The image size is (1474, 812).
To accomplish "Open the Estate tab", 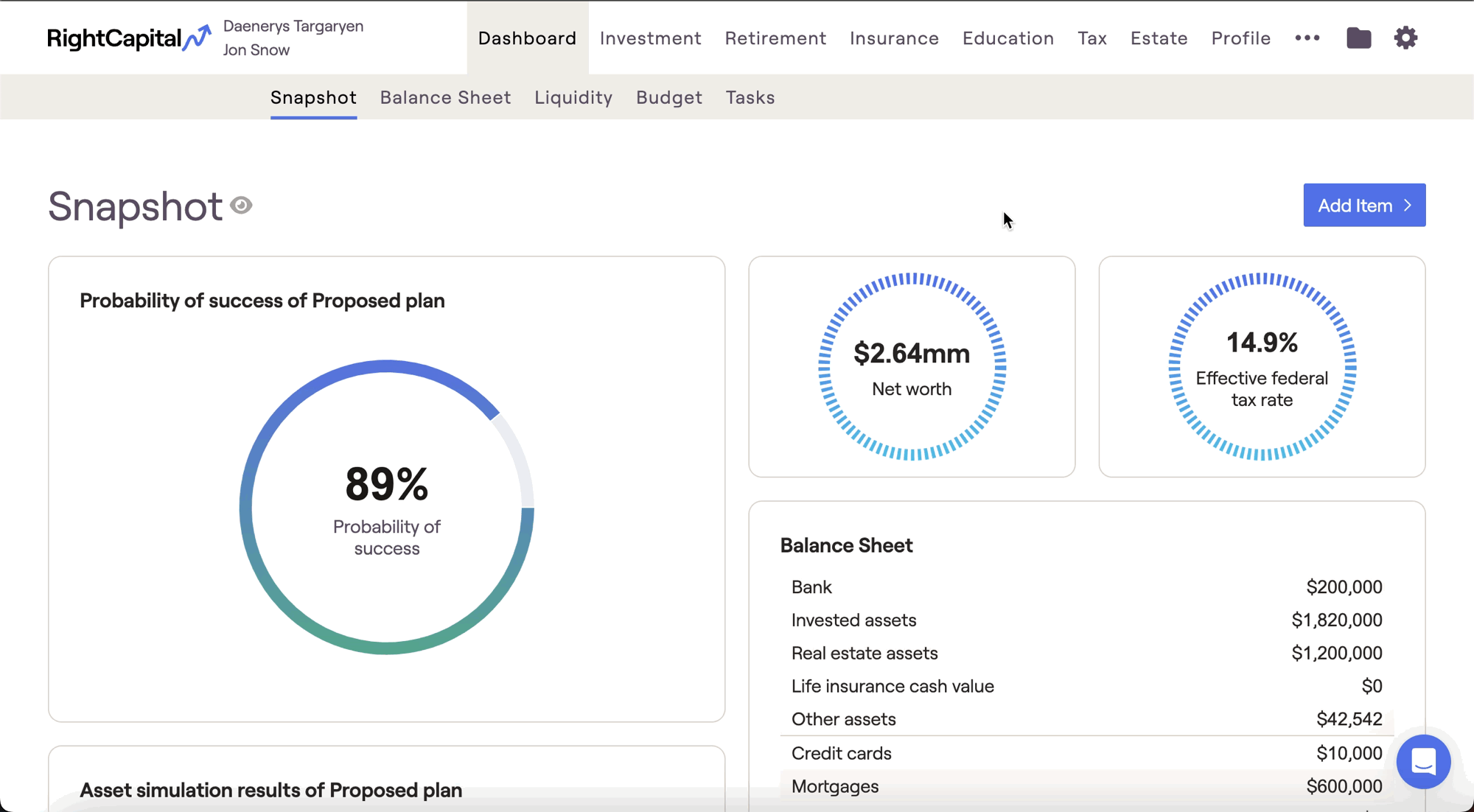I will (1159, 38).
